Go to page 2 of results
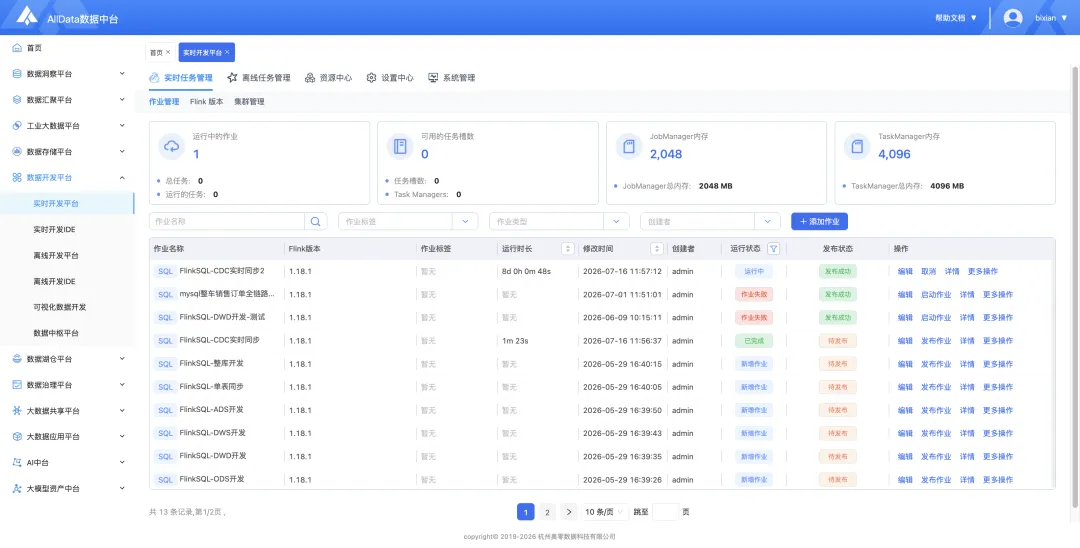Viewport: 1080px width, 548px height. click(546, 512)
